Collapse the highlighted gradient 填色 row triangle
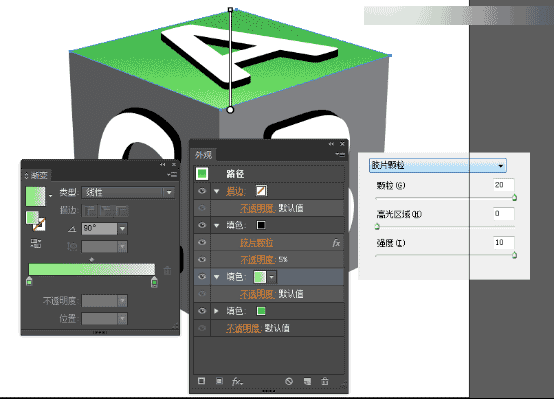Screen dimensions: 554x399 [217, 277]
